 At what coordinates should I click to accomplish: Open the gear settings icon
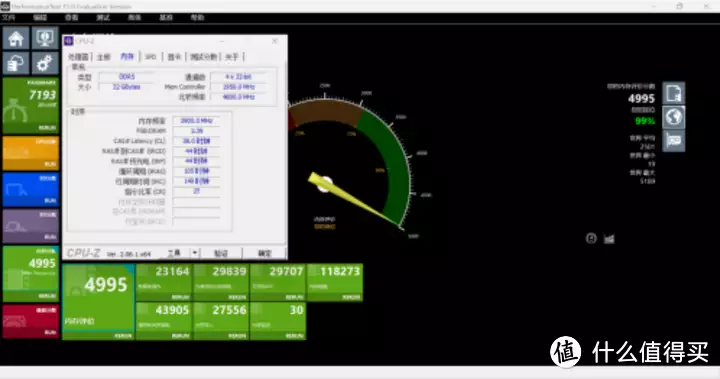tap(45, 63)
